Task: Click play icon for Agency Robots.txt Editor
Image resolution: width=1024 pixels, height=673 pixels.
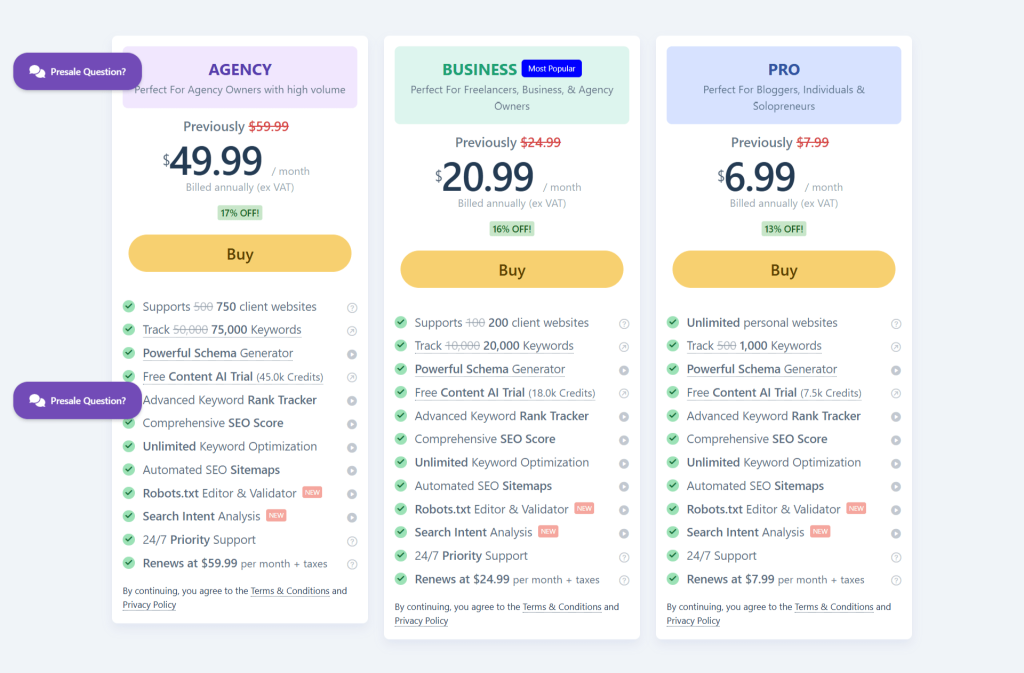Action: pyautogui.click(x=352, y=494)
